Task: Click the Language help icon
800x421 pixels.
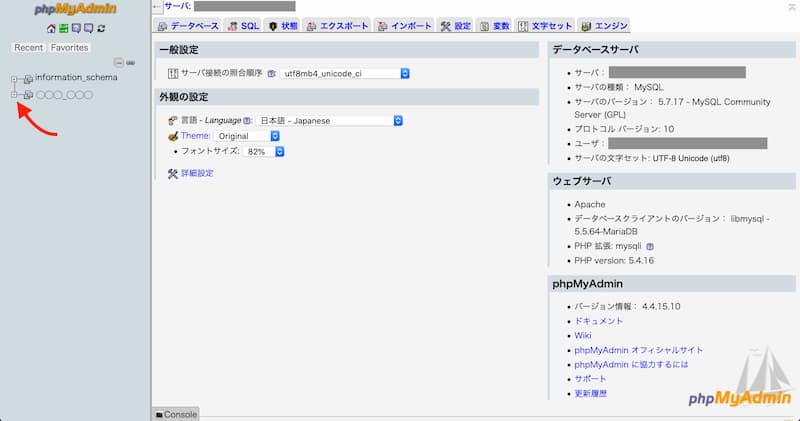Action: 247,121
